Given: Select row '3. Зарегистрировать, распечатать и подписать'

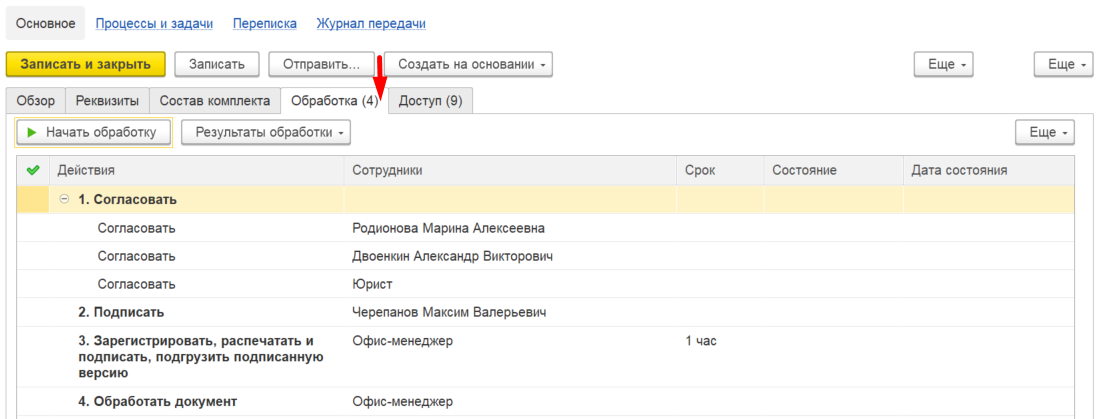Looking at the screenshot, I should coord(545,357).
